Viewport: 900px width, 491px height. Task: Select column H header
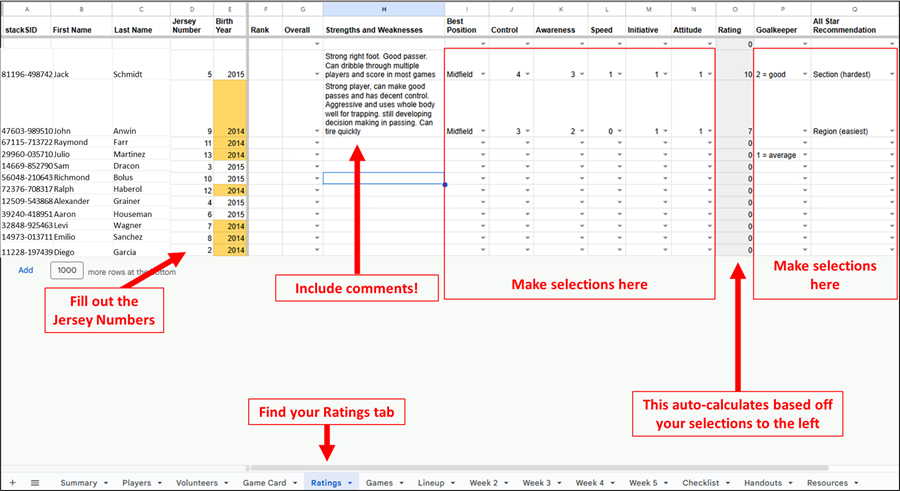(x=384, y=8)
